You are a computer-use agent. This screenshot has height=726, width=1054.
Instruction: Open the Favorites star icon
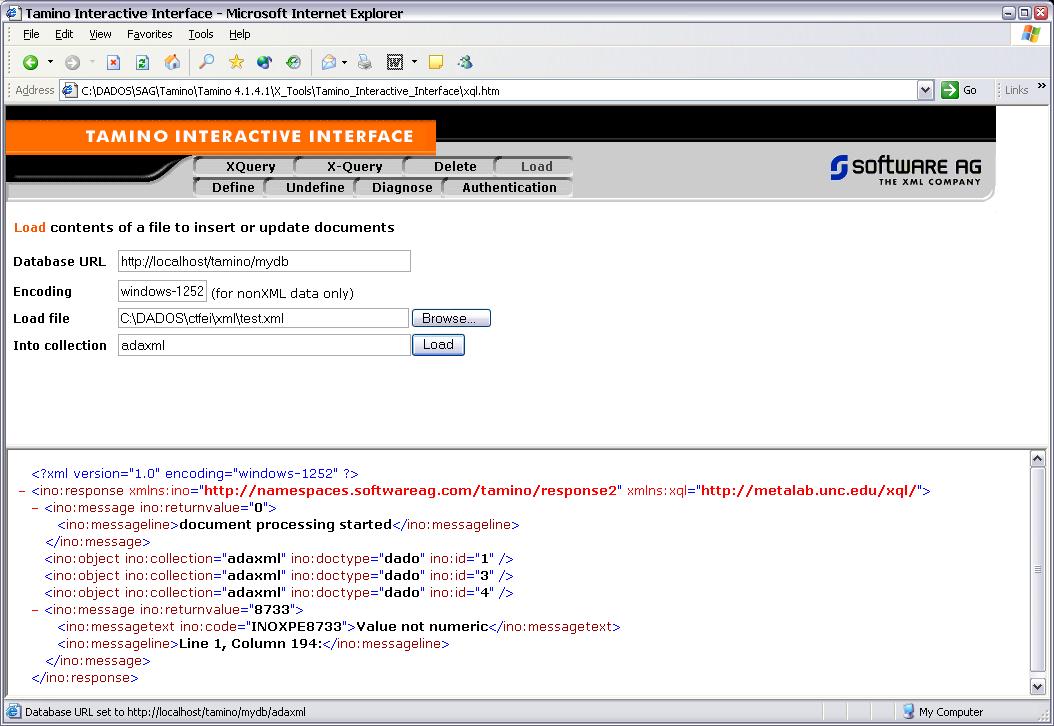pyautogui.click(x=236, y=62)
